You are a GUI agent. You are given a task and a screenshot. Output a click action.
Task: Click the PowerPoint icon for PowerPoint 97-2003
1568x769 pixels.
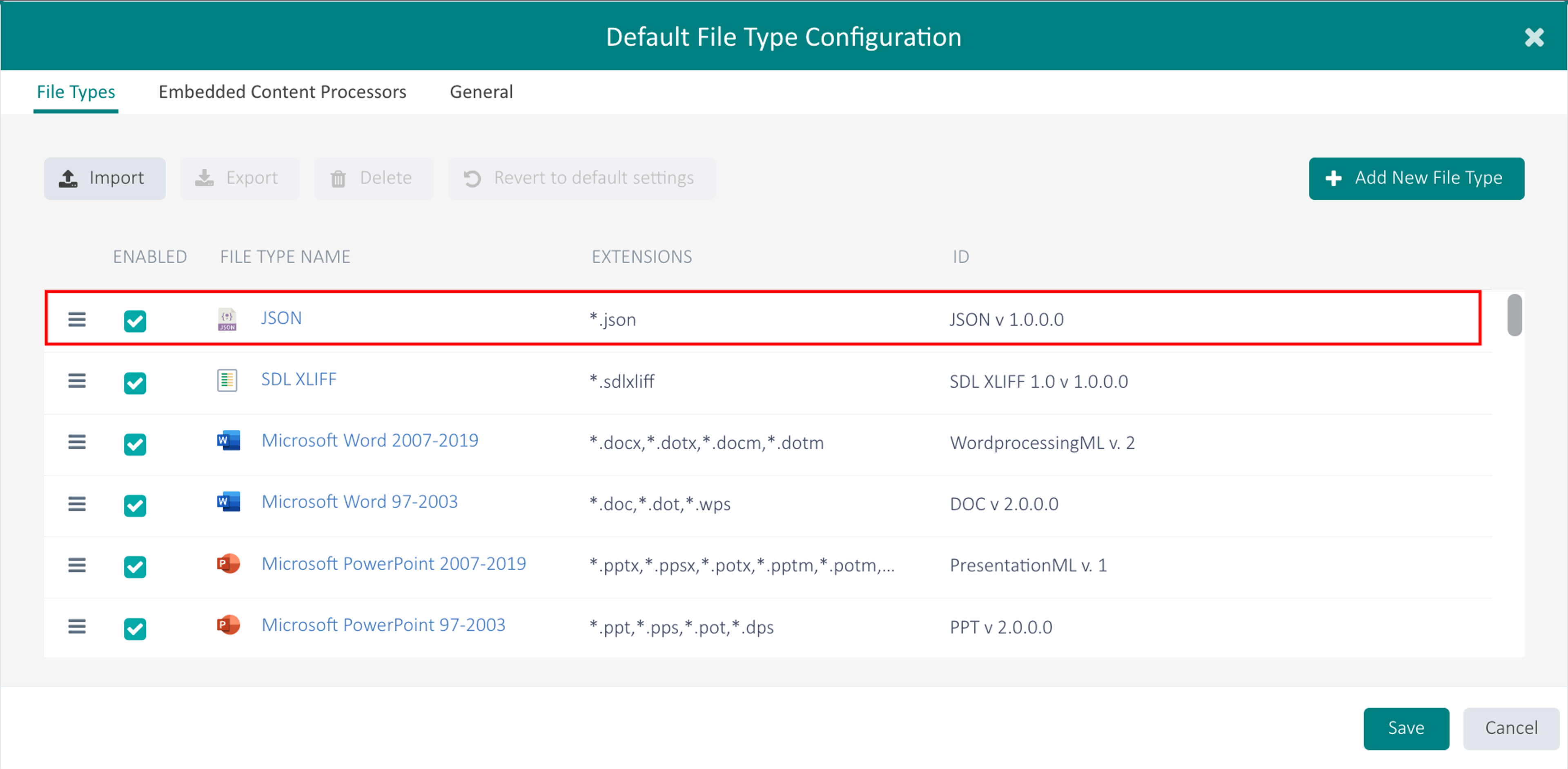coord(228,625)
